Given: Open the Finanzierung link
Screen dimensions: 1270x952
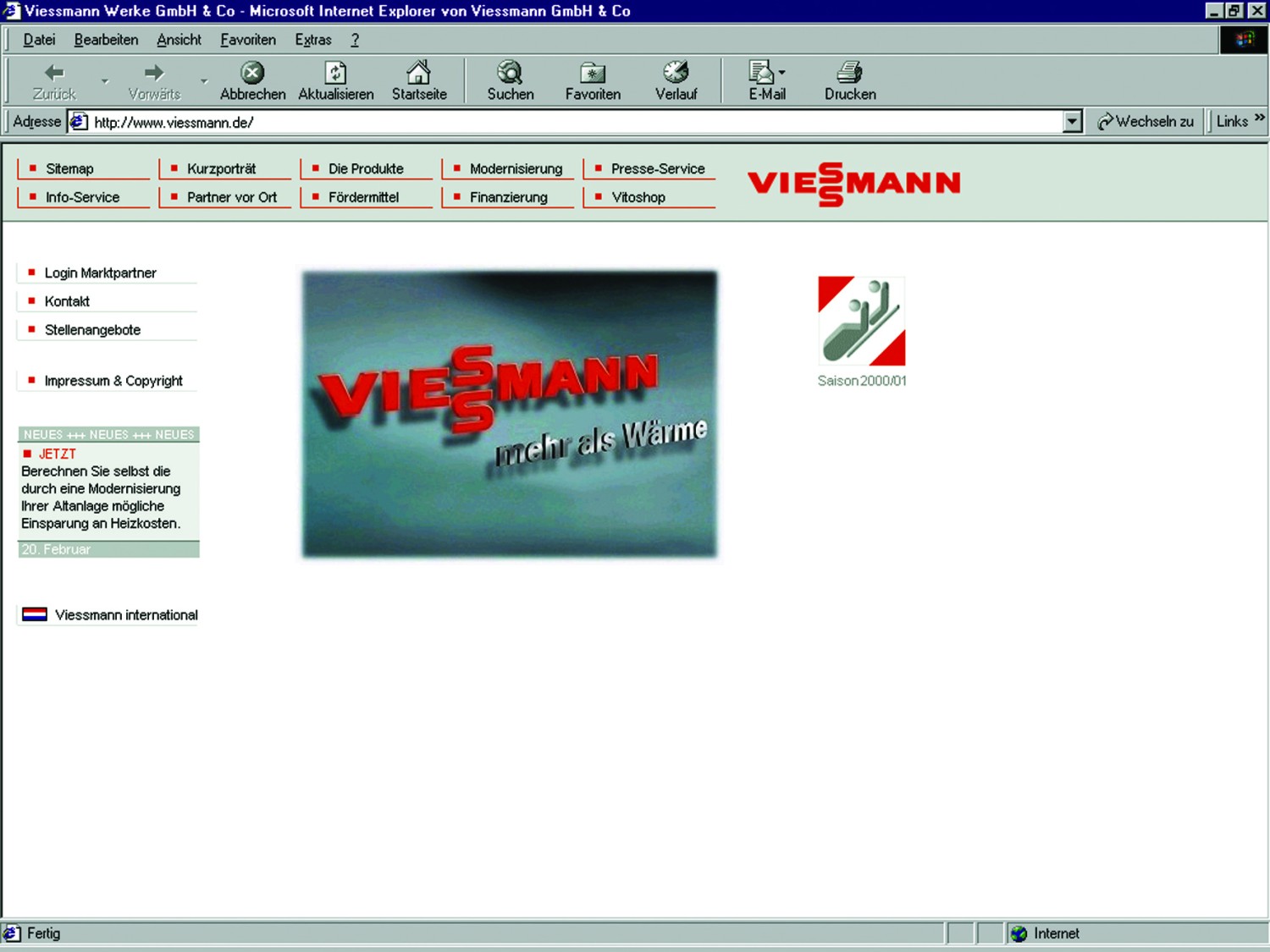Looking at the screenshot, I should (x=508, y=197).
